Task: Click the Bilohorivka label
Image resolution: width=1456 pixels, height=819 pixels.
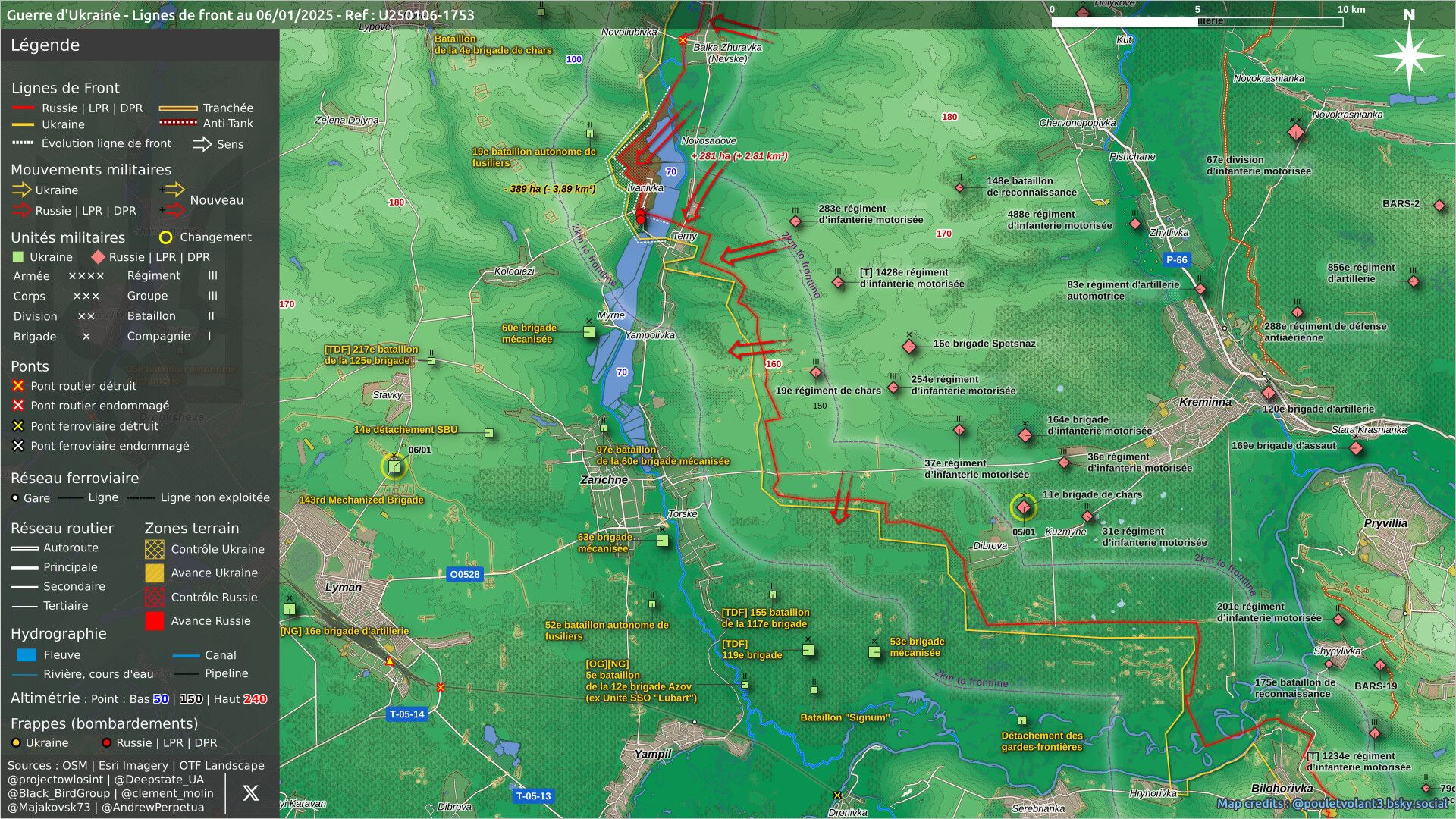Action: coord(1282,788)
